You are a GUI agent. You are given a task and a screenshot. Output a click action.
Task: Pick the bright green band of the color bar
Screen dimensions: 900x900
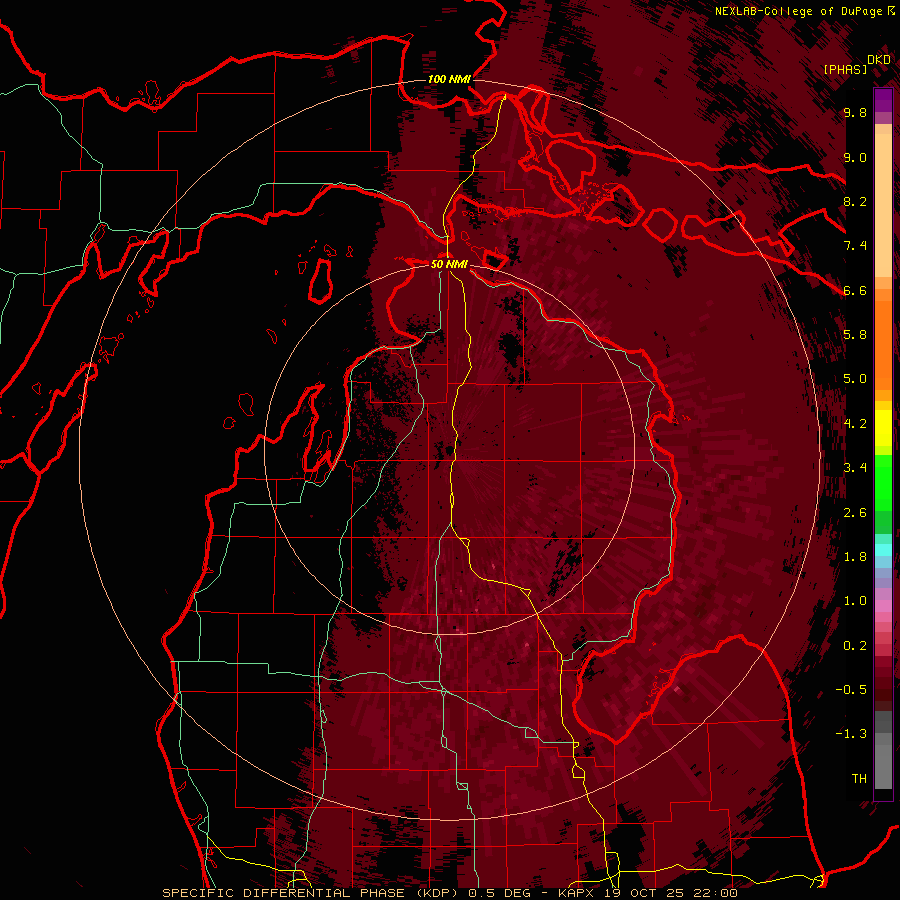pyautogui.click(x=883, y=483)
